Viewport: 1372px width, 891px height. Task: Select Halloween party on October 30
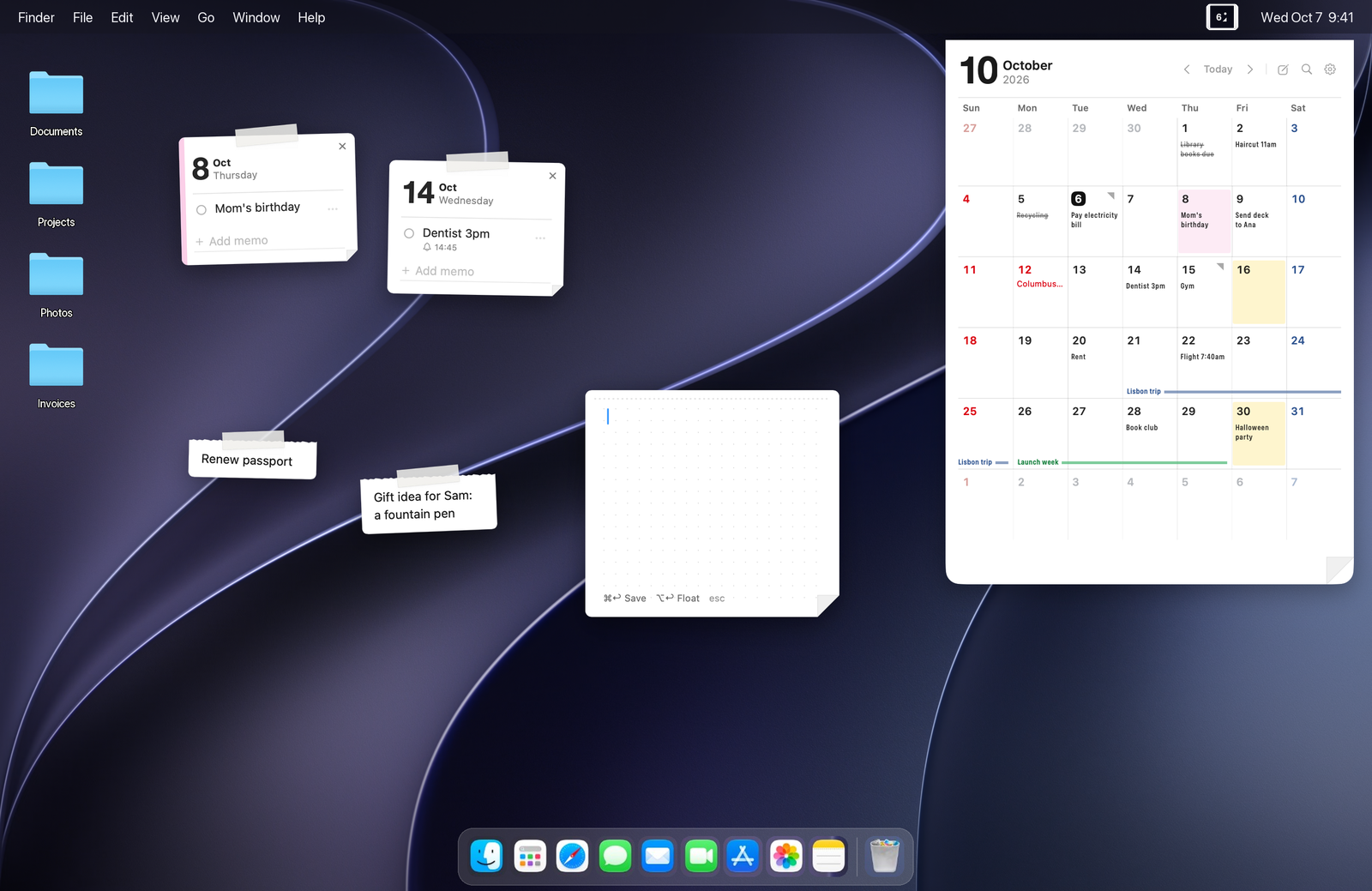(1252, 432)
